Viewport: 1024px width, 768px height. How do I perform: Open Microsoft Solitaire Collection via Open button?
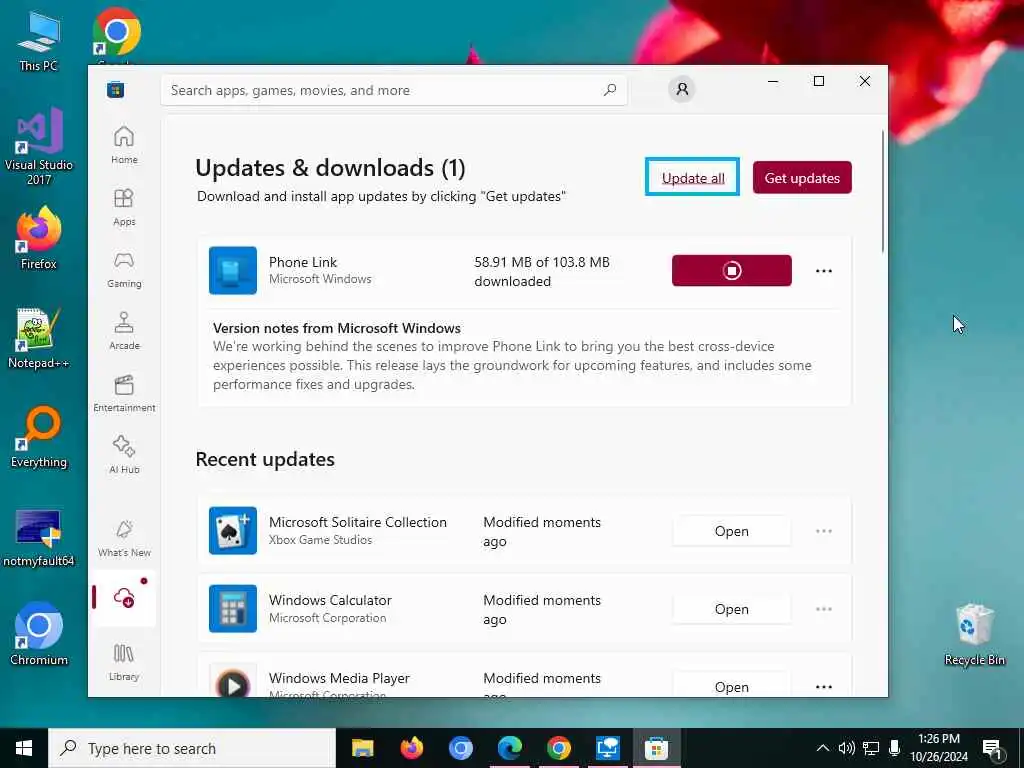[x=731, y=531]
